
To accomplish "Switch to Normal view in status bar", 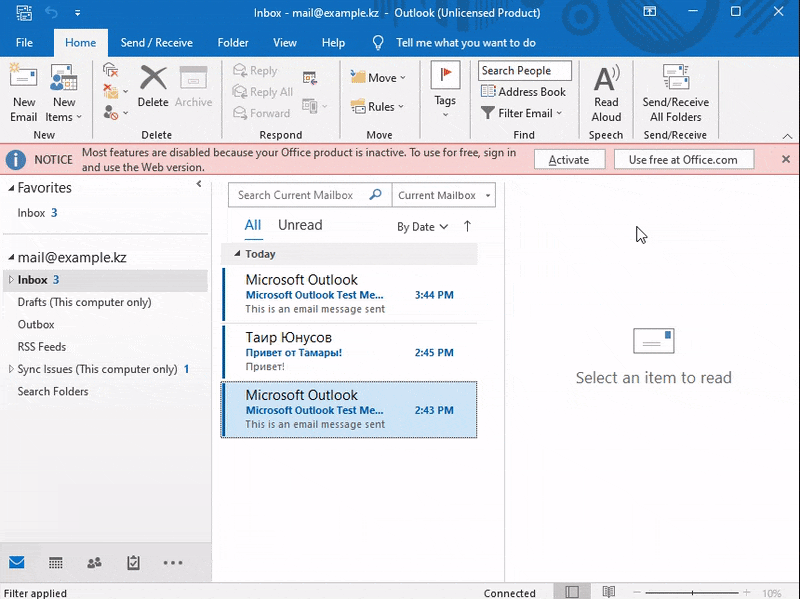I will (572, 592).
